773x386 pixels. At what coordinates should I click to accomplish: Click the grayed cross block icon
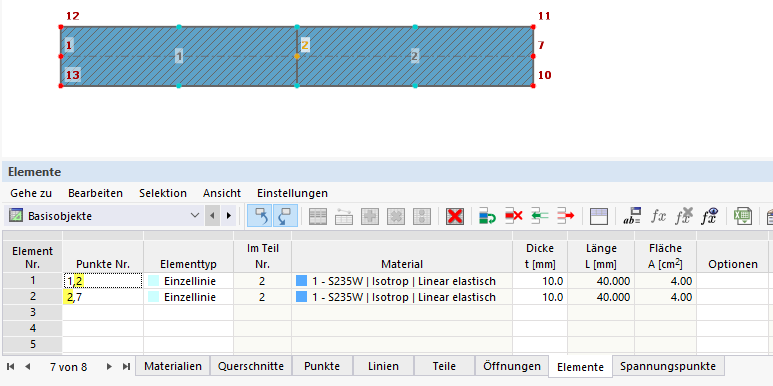[x=395, y=216]
